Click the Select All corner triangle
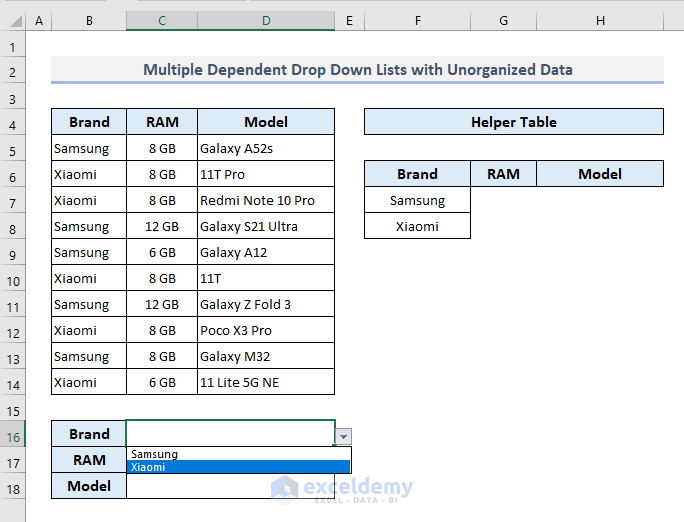 click(16, 20)
